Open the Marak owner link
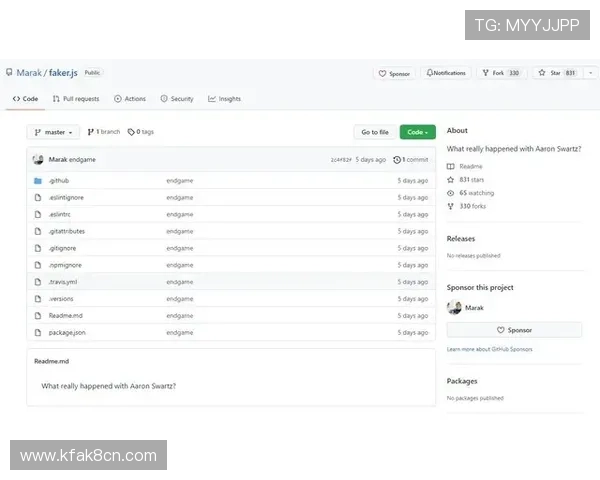This screenshot has width=600, height=480. (x=29, y=73)
